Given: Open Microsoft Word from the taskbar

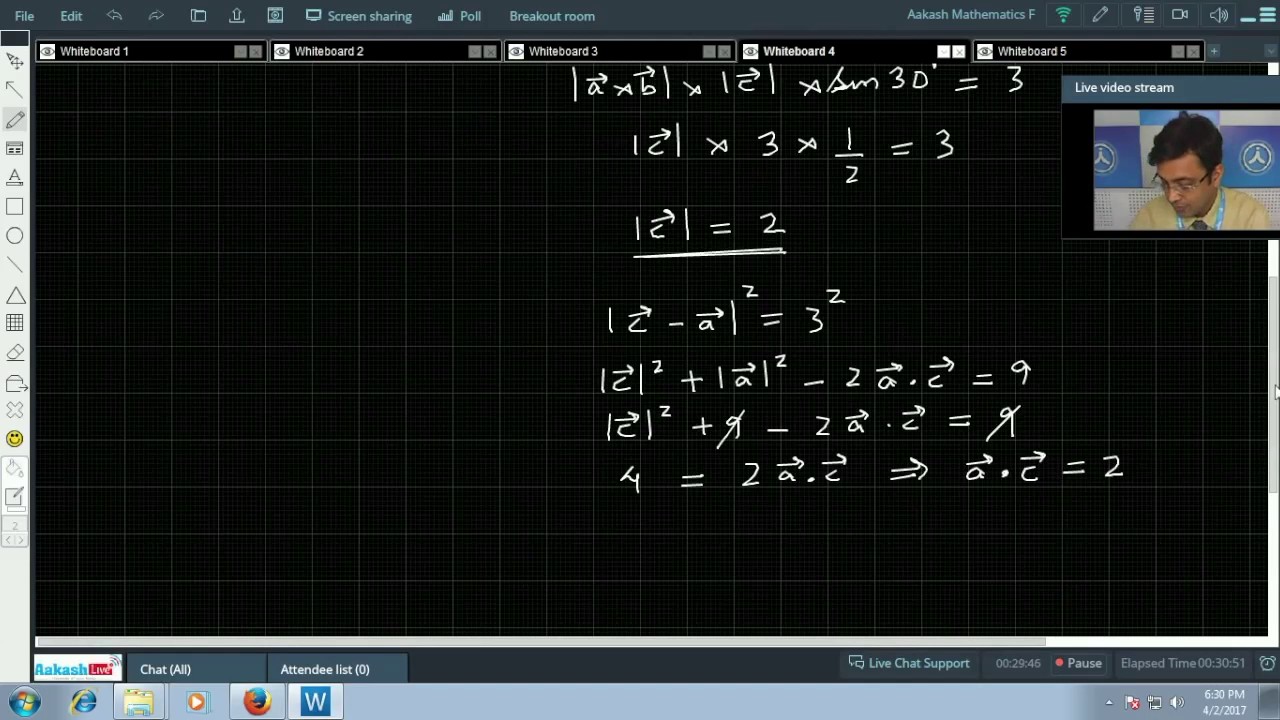Looking at the screenshot, I should point(316,702).
